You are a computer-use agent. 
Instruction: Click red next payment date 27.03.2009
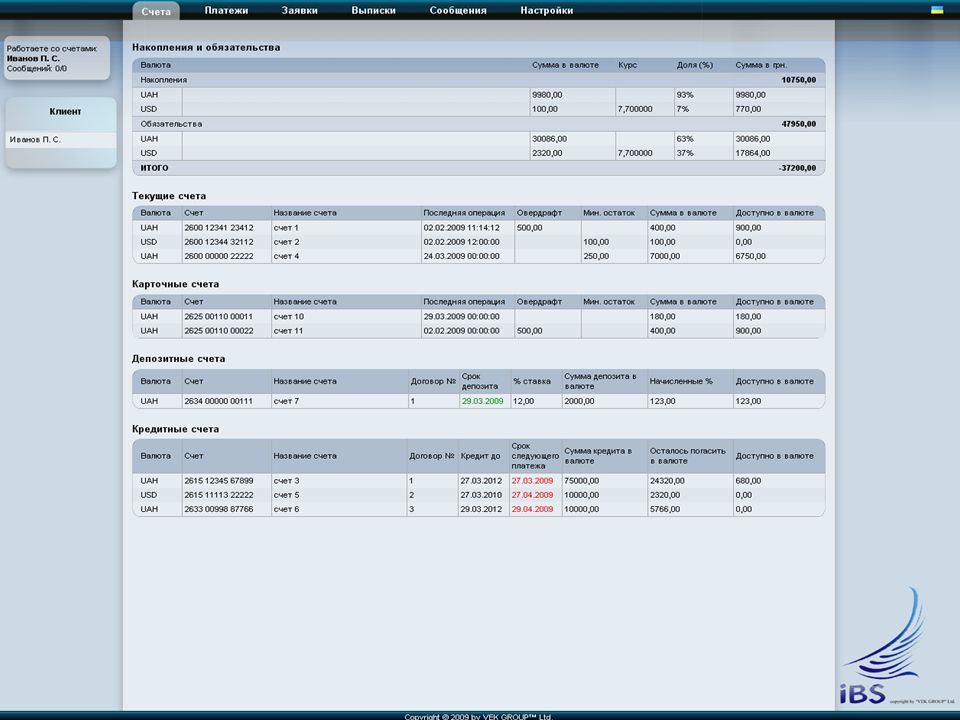pos(532,481)
